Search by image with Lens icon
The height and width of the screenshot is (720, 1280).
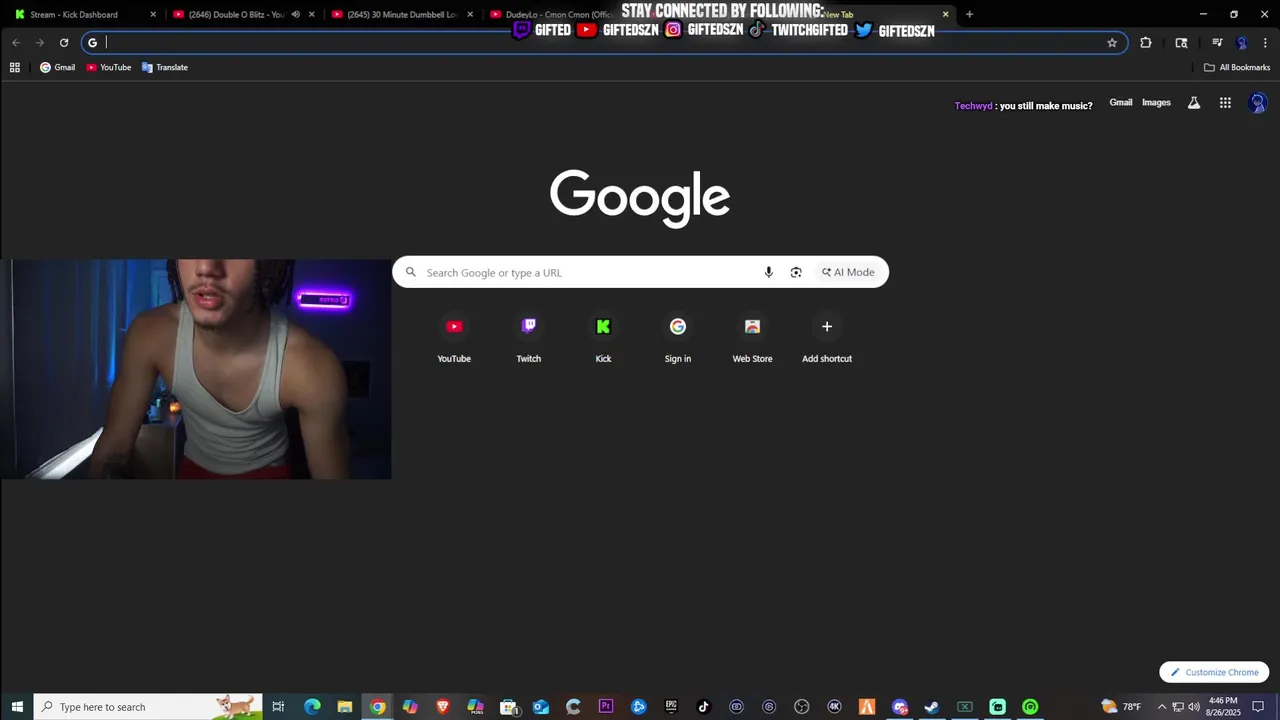(x=796, y=272)
